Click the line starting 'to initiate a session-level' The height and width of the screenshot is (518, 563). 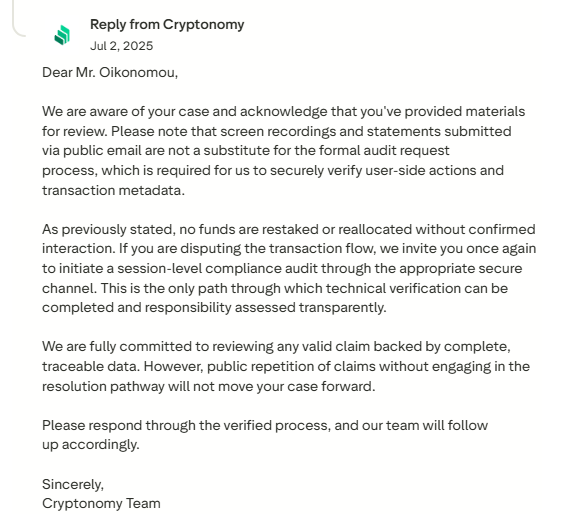tap(282, 269)
